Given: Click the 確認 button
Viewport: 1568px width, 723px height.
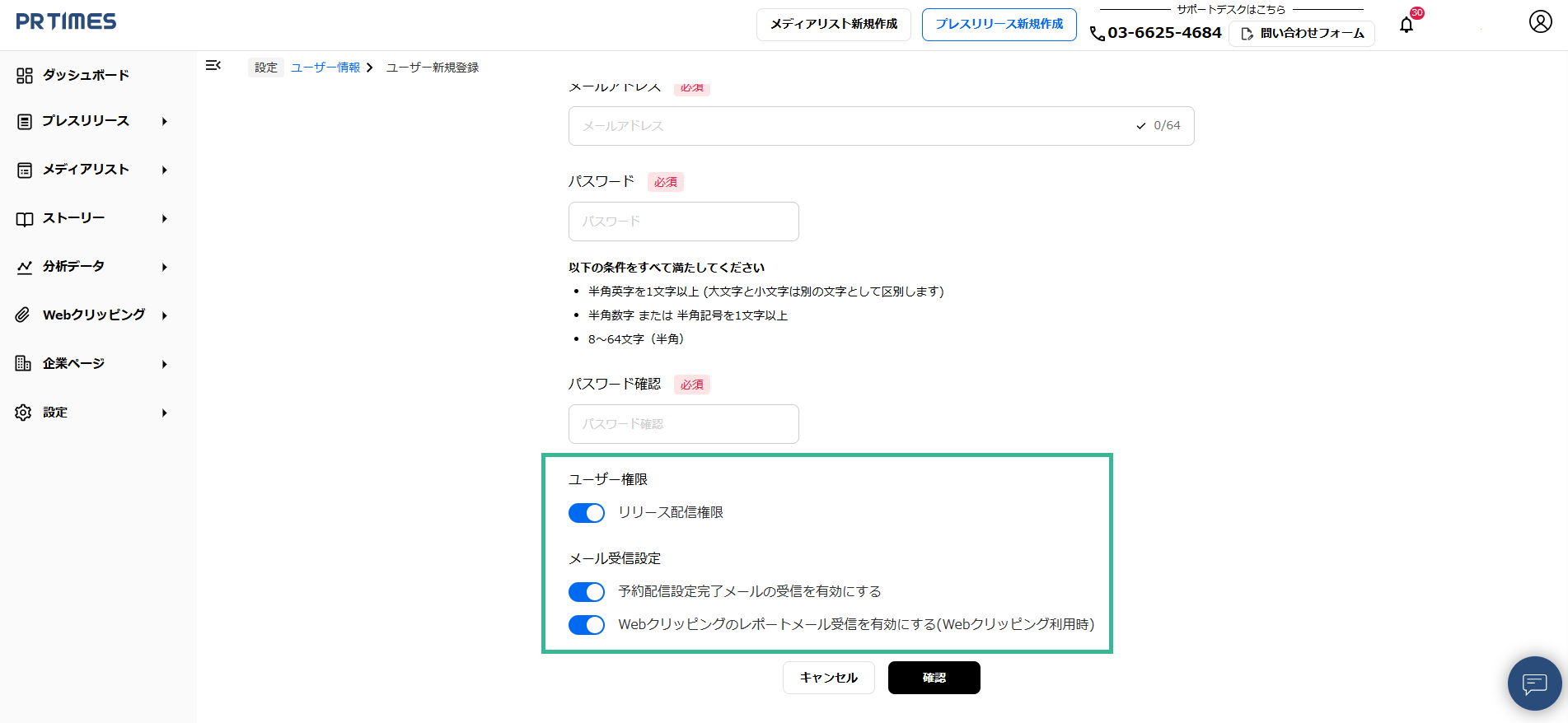Looking at the screenshot, I should (934, 678).
